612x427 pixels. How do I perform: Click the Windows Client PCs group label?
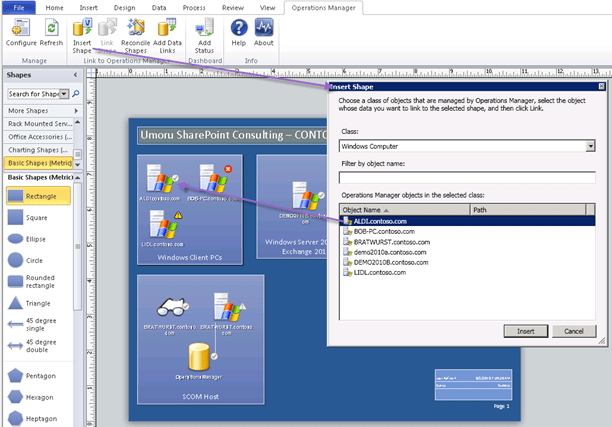[190, 257]
